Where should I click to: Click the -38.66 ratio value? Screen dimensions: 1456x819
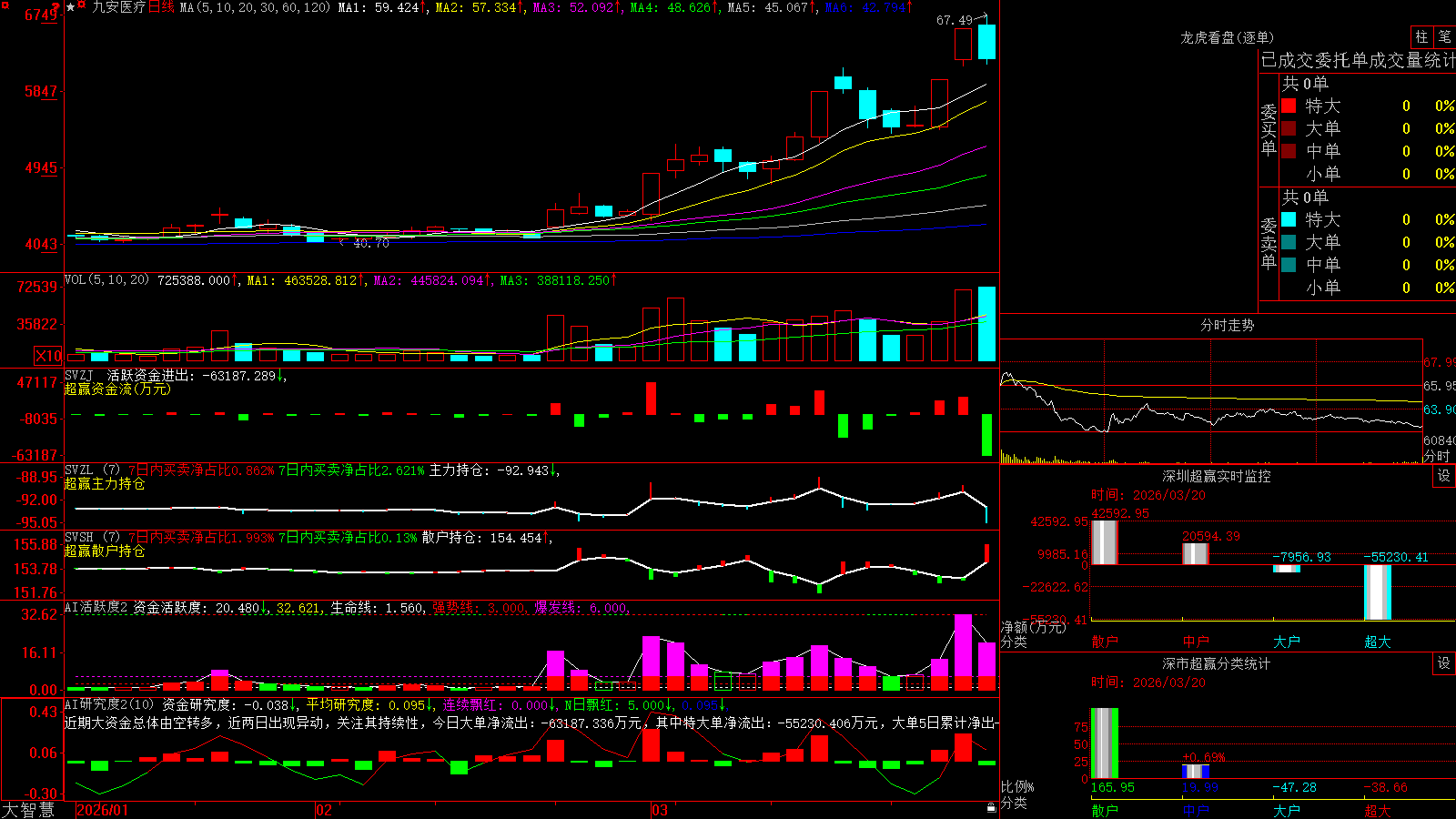point(1385,787)
